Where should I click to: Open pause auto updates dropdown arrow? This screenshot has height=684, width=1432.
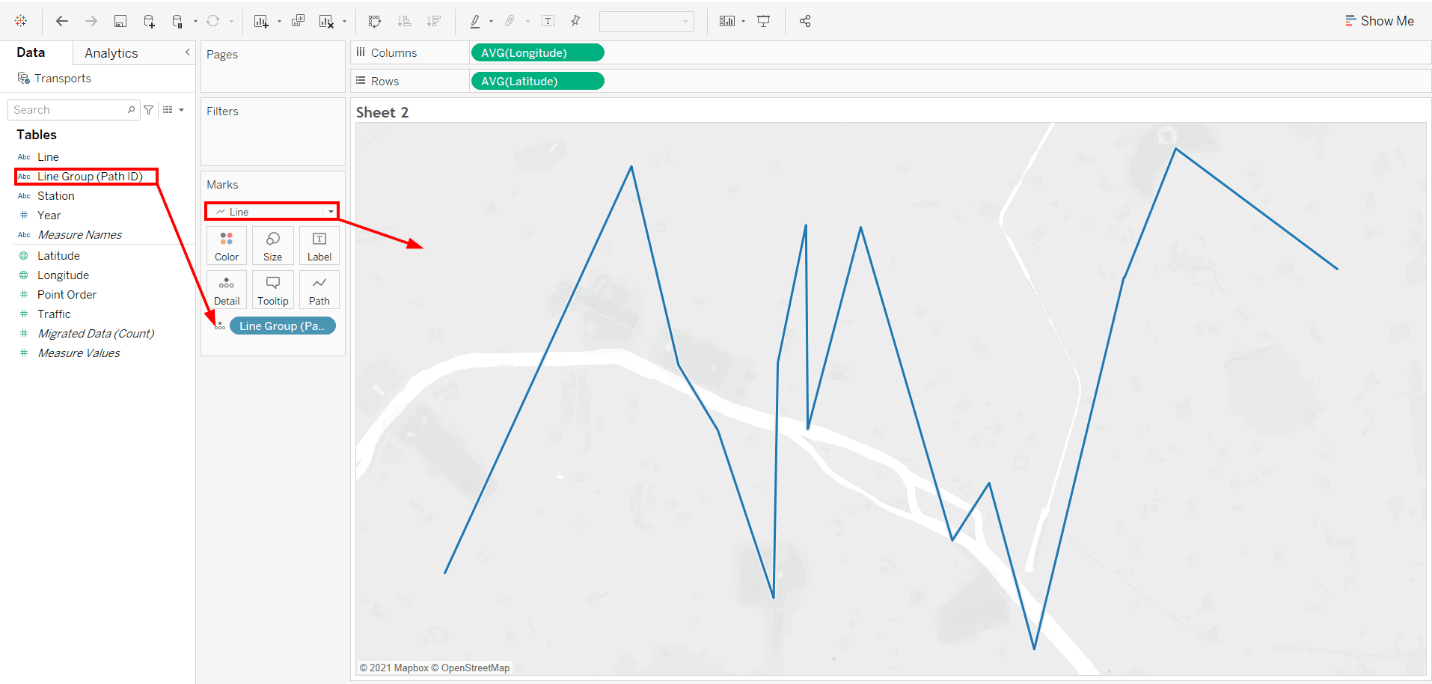coord(195,21)
